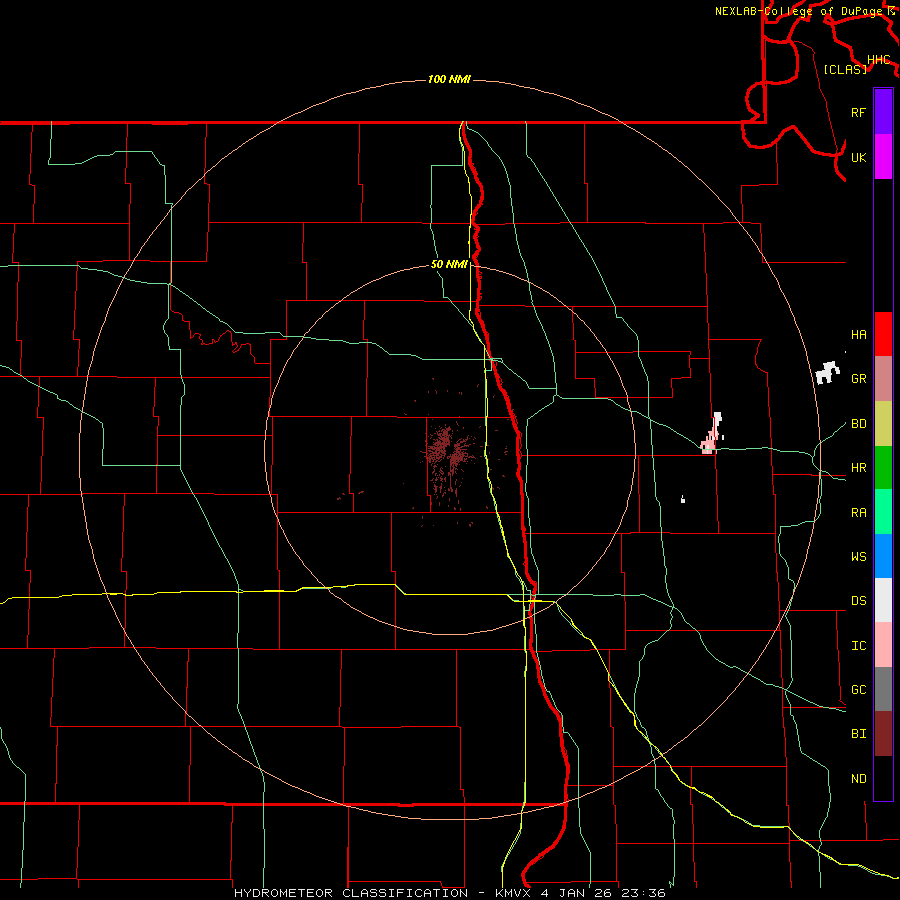Click the 23:36 timestamp
This screenshot has height=900, width=900.
click(x=643, y=893)
